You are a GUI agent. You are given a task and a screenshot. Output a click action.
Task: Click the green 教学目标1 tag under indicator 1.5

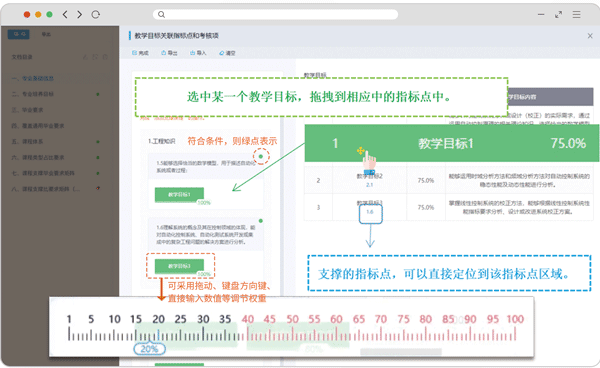[179, 195]
